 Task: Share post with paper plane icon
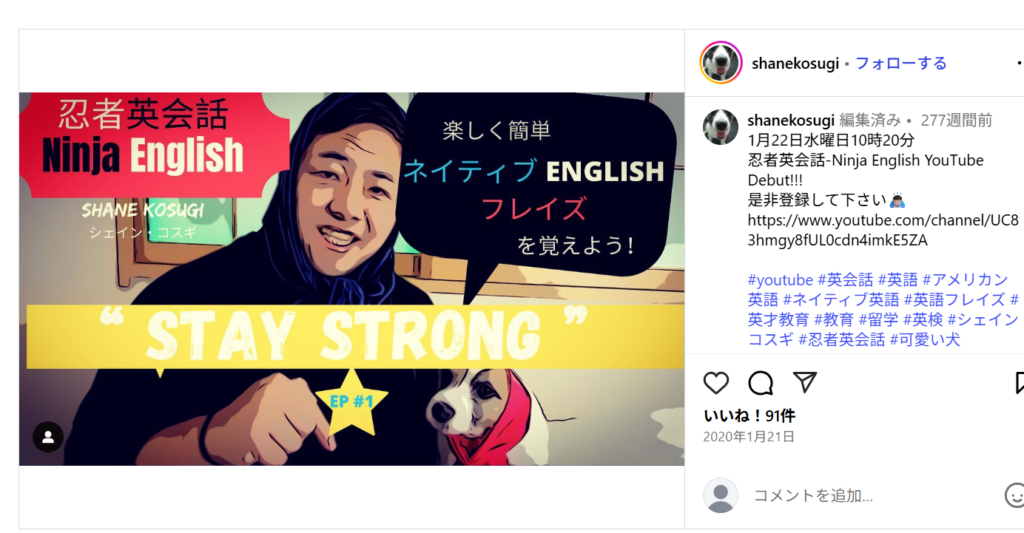(x=805, y=383)
